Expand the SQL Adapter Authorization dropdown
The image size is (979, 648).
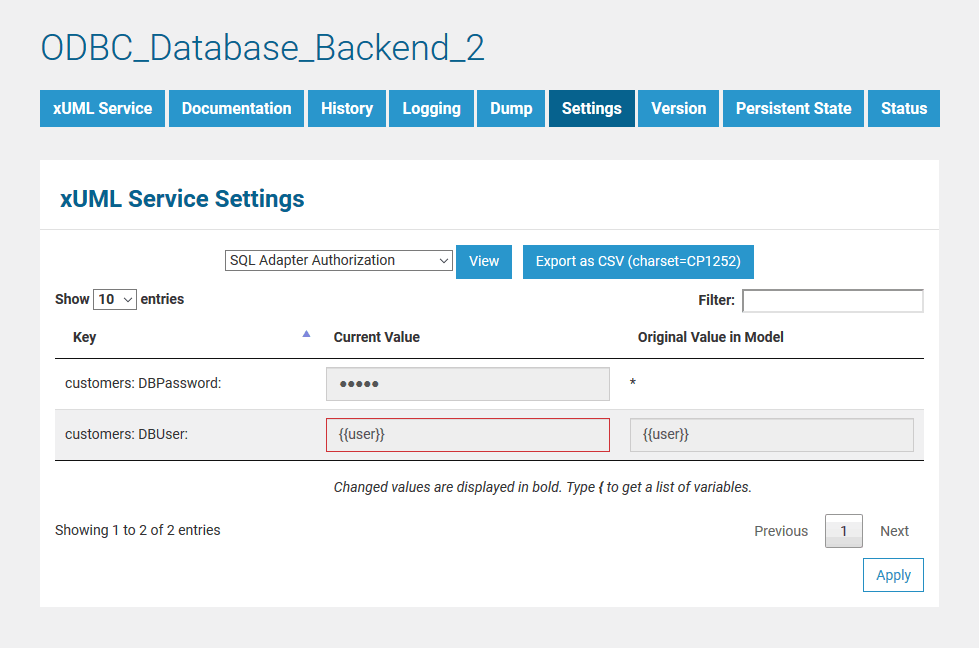click(x=339, y=260)
